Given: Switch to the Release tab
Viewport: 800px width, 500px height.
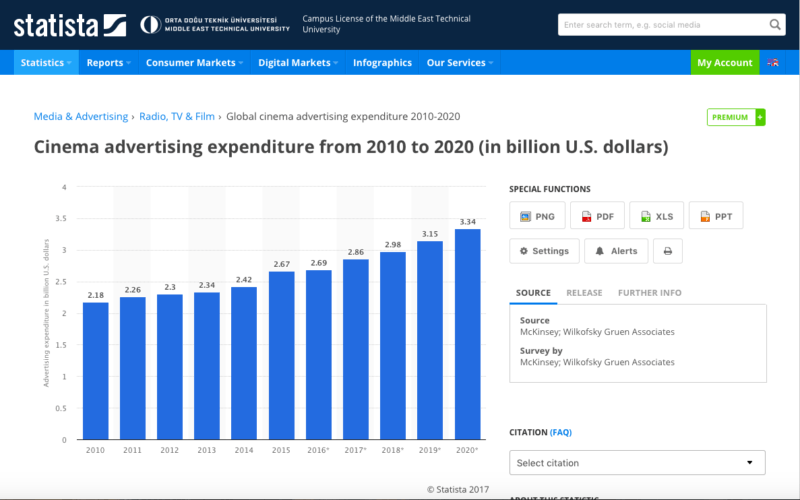Looking at the screenshot, I should pos(584,293).
